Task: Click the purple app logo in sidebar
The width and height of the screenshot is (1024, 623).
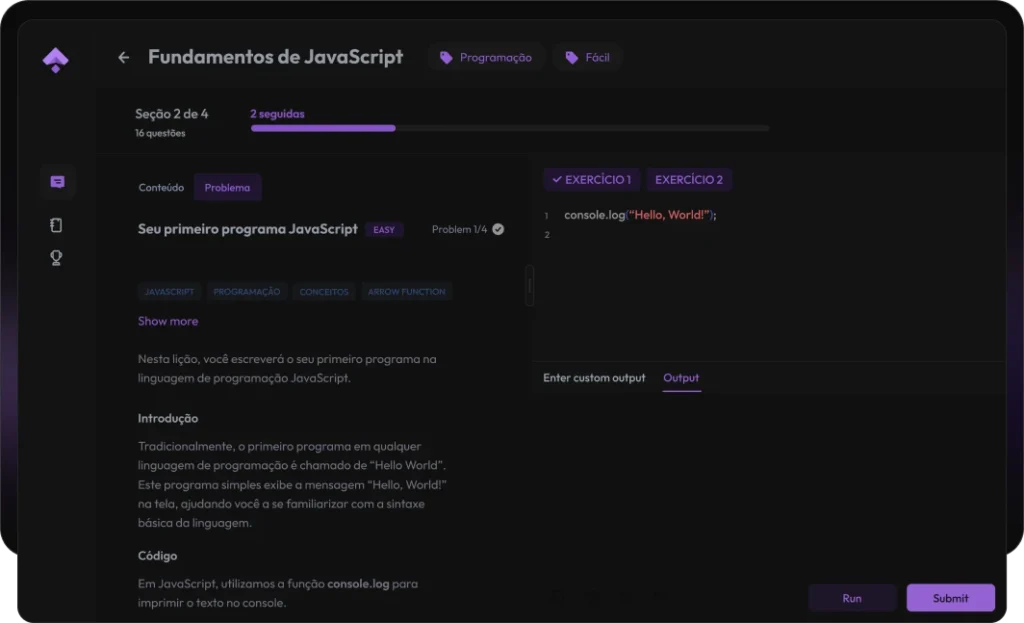Action: pos(56,60)
